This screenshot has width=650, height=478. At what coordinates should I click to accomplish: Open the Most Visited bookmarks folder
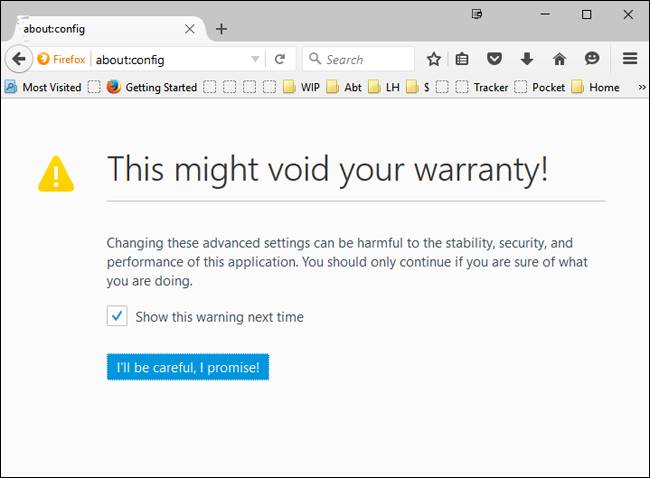click(43, 87)
